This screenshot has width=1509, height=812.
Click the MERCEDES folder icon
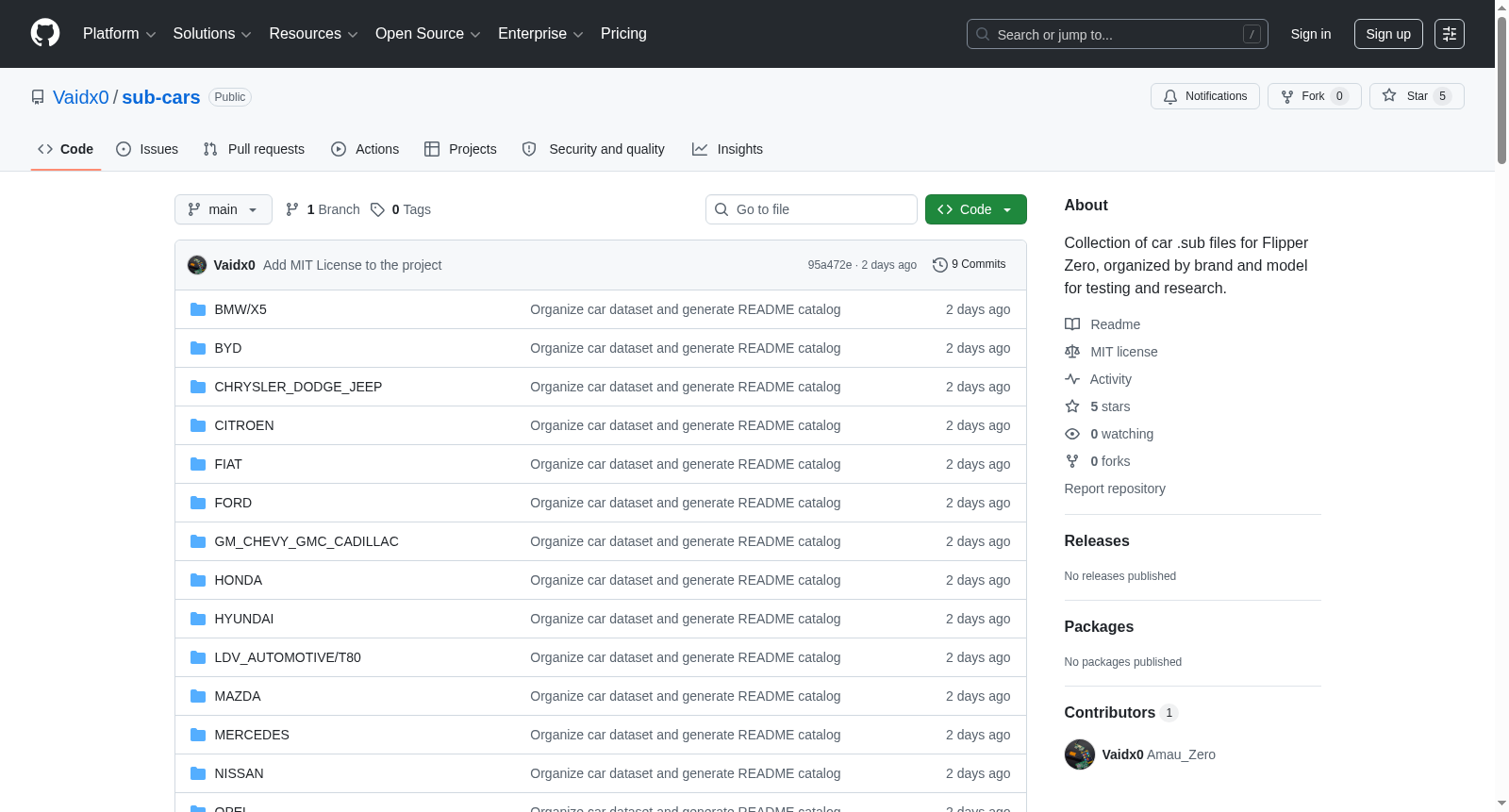tap(198, 735)
